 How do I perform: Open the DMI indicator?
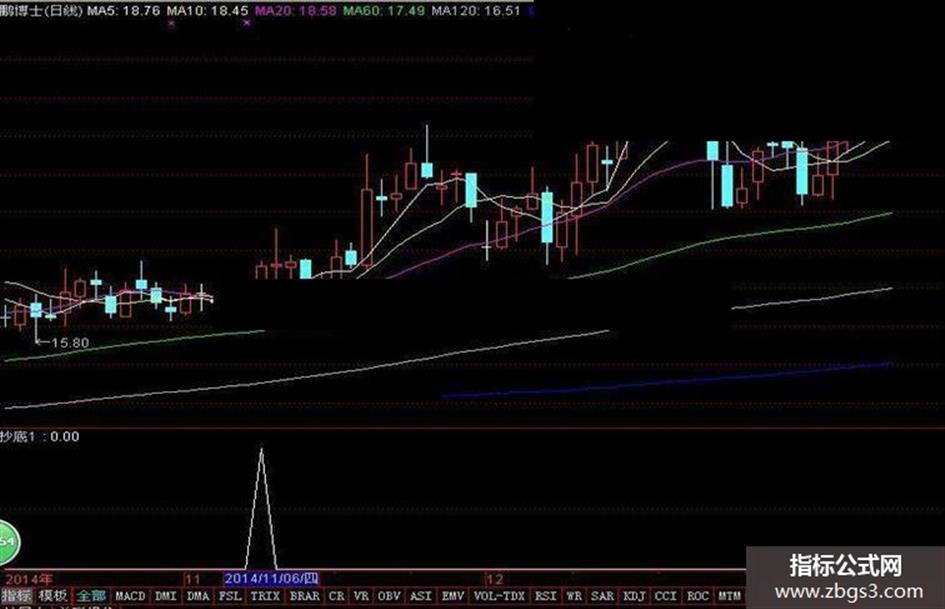[x=165, y=596]
